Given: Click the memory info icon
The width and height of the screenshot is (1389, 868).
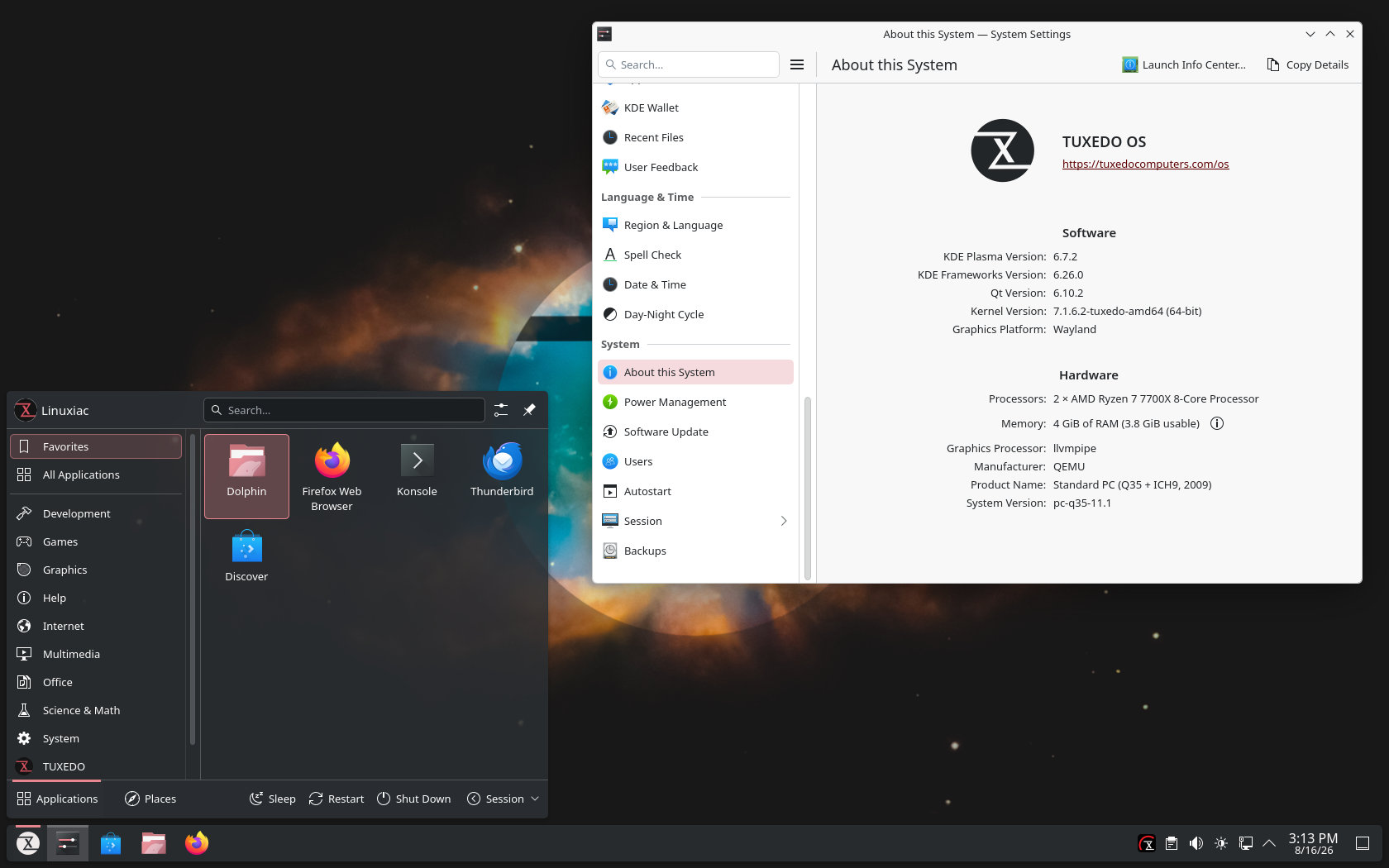Looking at the screenshot, I should (x=1217, y=423).
